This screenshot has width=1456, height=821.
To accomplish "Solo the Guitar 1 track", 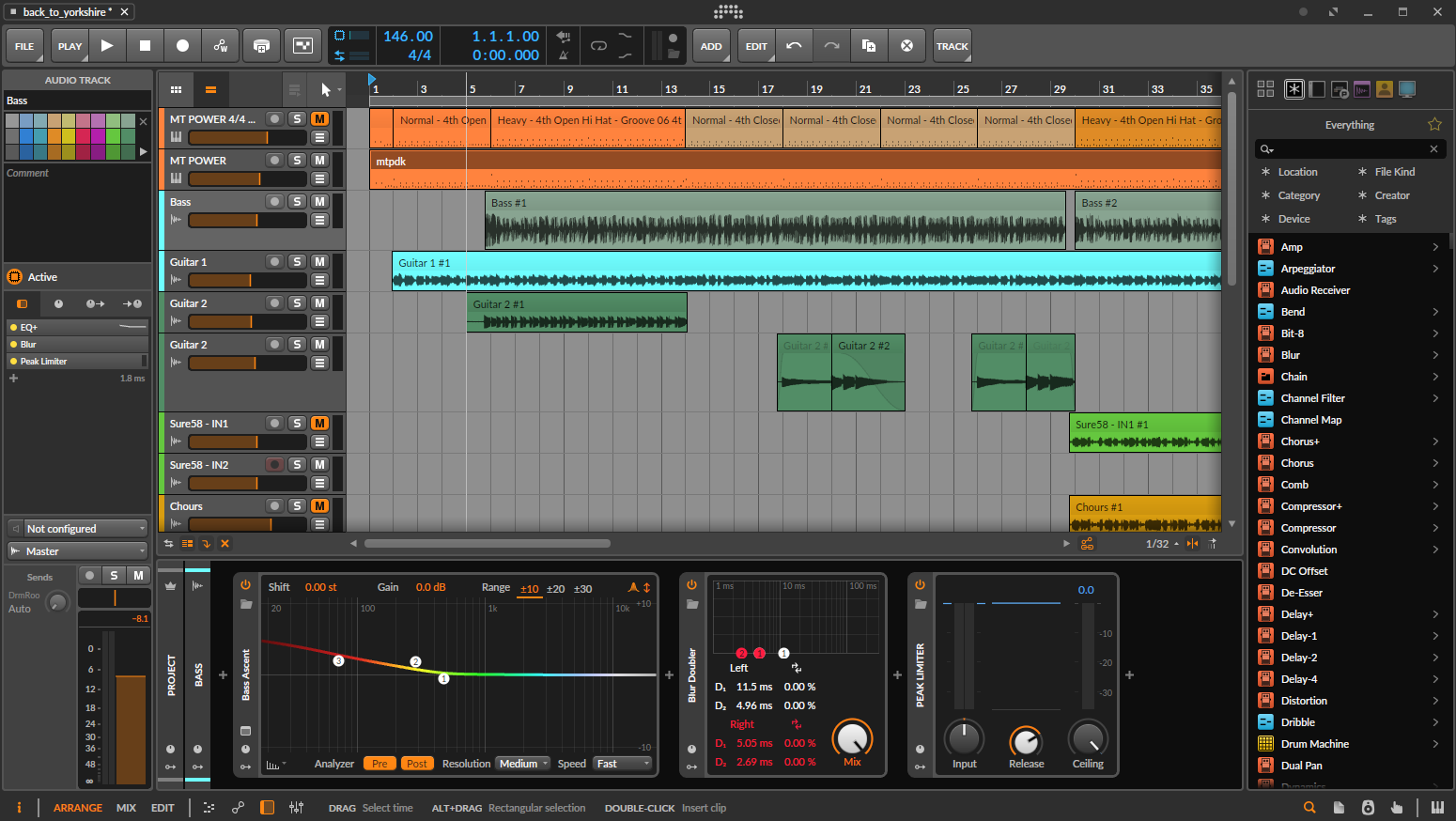I will (x=297, y=262).
